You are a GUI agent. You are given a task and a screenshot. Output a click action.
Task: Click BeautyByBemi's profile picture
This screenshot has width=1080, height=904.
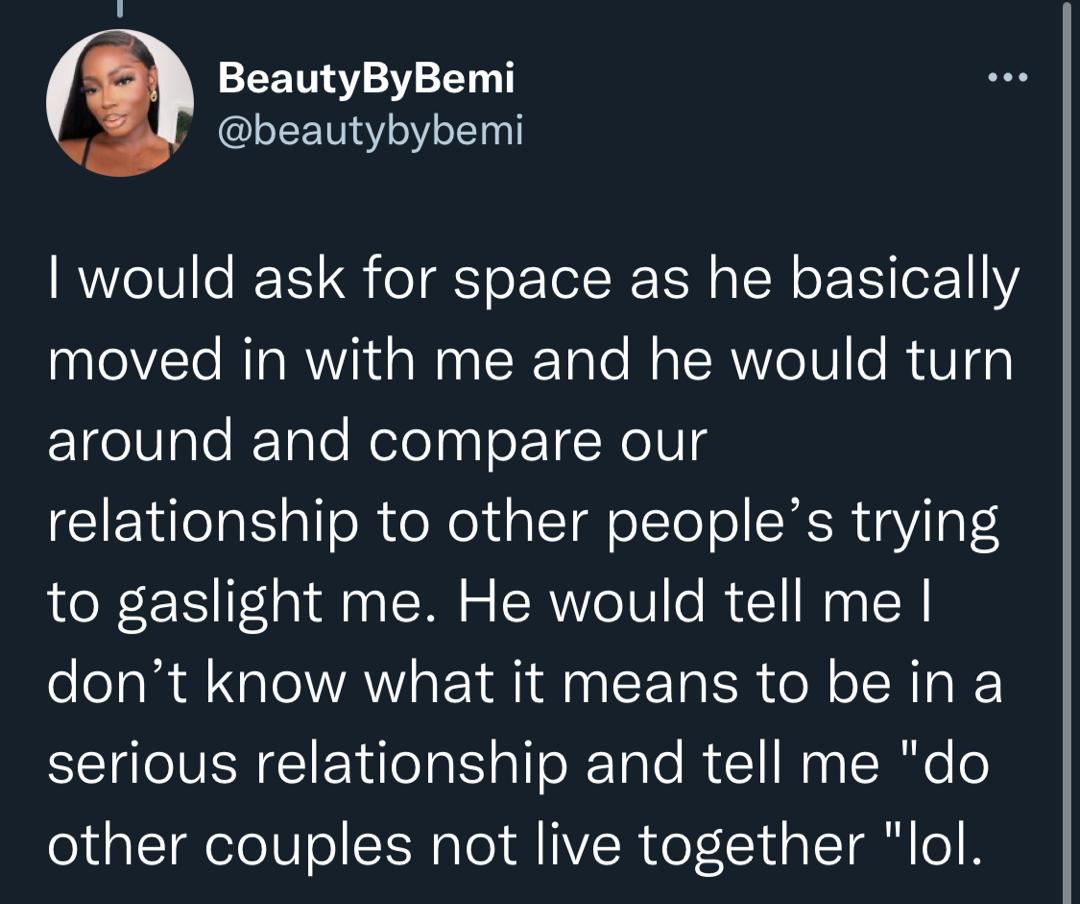tap(120, 103)
